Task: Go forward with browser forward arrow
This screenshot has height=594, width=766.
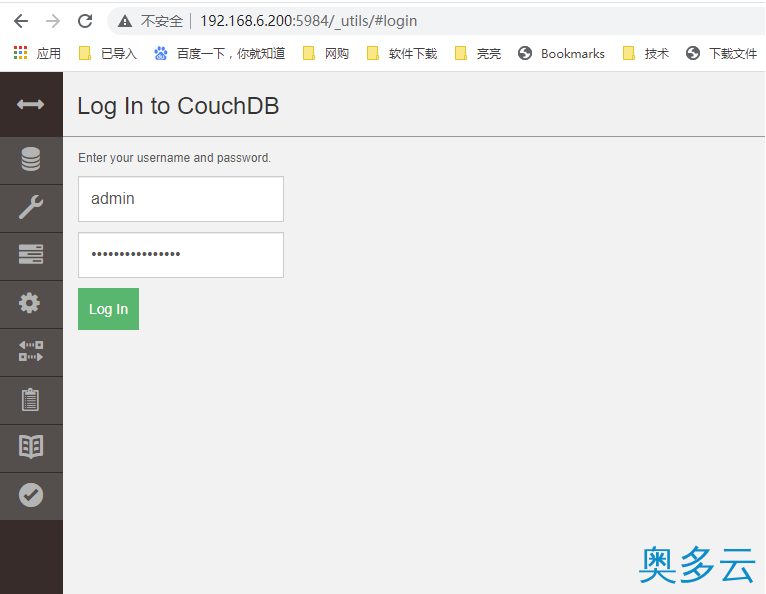Action: click(x=53, y=21)
